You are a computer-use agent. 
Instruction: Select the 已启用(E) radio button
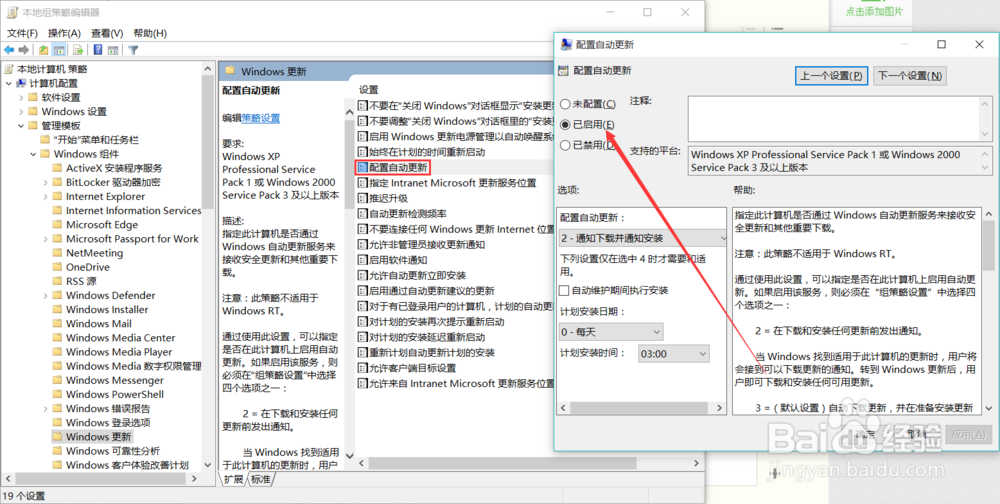pos(564,124)
